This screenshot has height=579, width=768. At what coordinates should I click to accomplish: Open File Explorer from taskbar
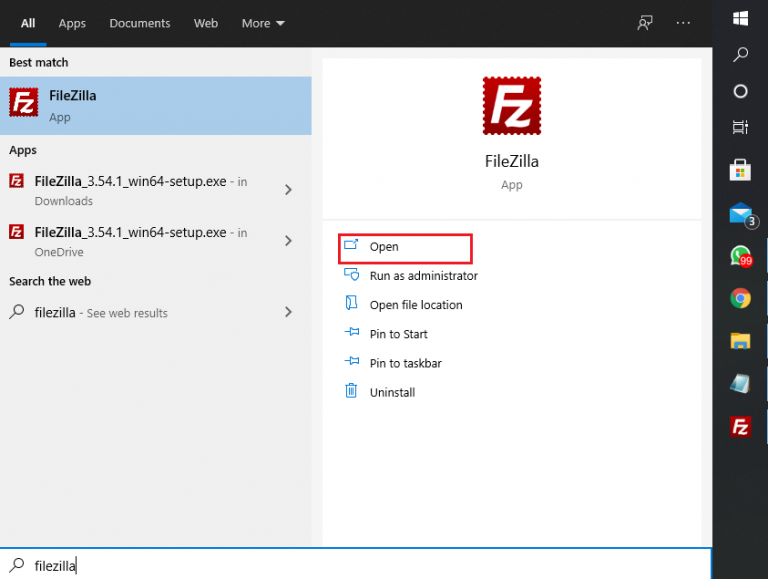740,340
